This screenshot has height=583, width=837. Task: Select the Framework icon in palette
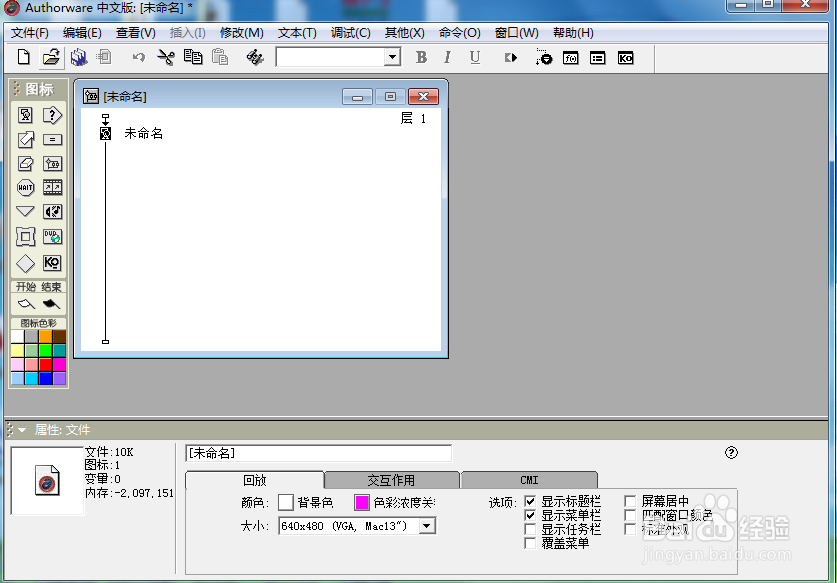tap(25, 237)
